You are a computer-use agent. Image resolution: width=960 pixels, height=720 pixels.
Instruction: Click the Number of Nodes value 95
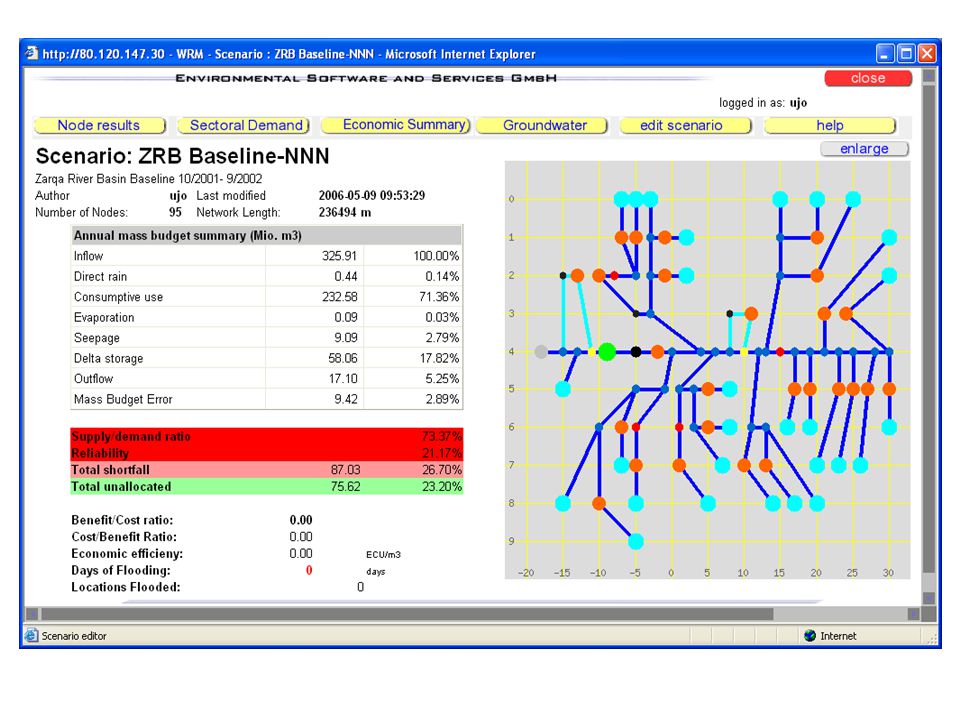(176, 212)
